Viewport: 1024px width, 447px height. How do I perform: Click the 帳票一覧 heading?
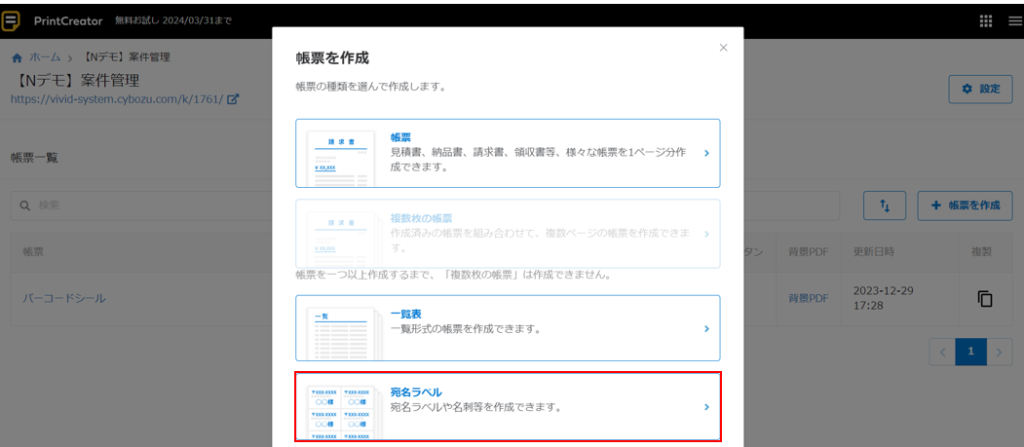pos(34,158)
